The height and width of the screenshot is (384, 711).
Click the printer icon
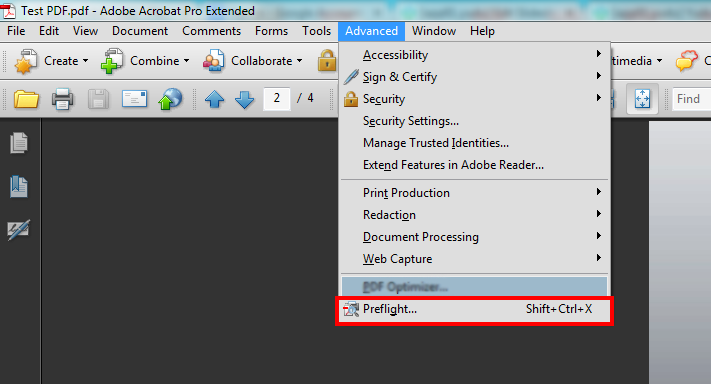click(x=62, y=99)
